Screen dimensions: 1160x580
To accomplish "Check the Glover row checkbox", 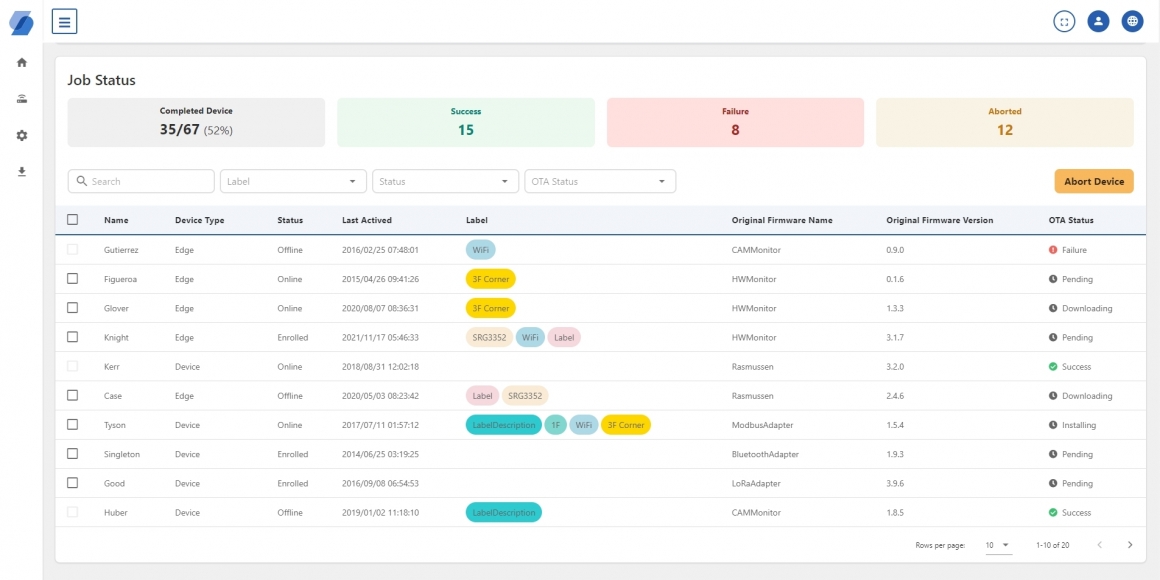I will pyautogui.click(x=72, y=308).
